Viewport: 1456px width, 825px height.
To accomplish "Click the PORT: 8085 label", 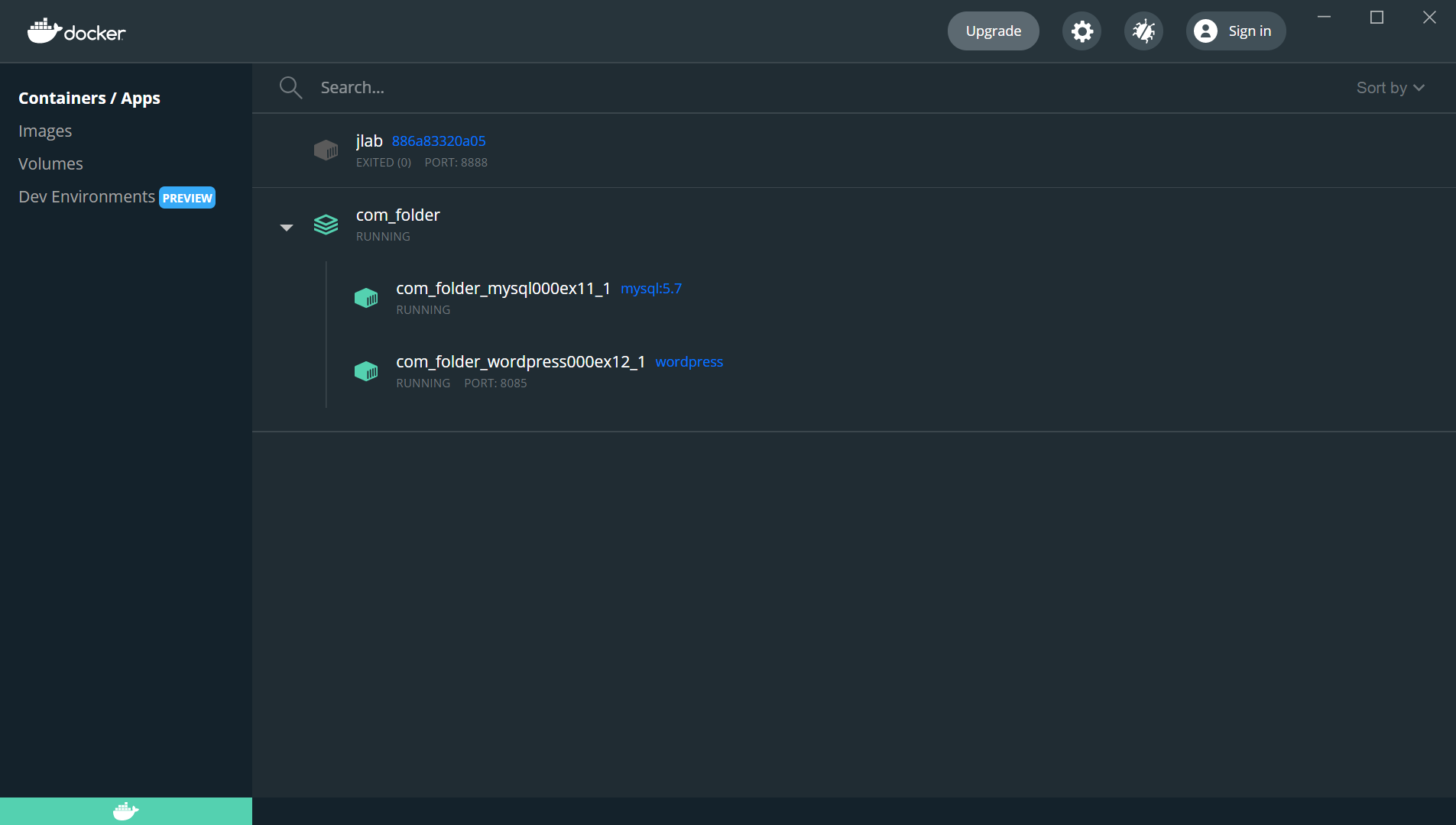I will pos(495,383).
